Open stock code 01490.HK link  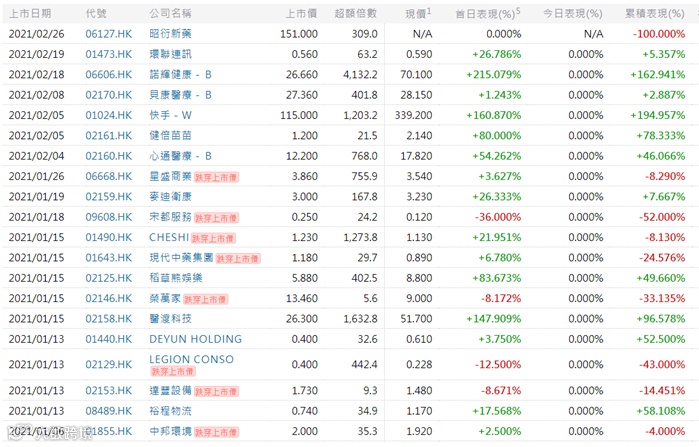(108, 238)
